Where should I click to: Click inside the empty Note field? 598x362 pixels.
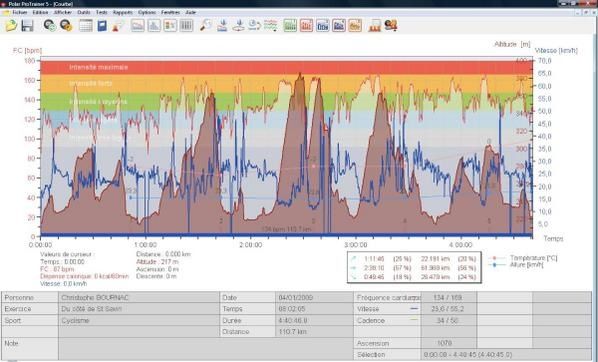coord(206,349)
